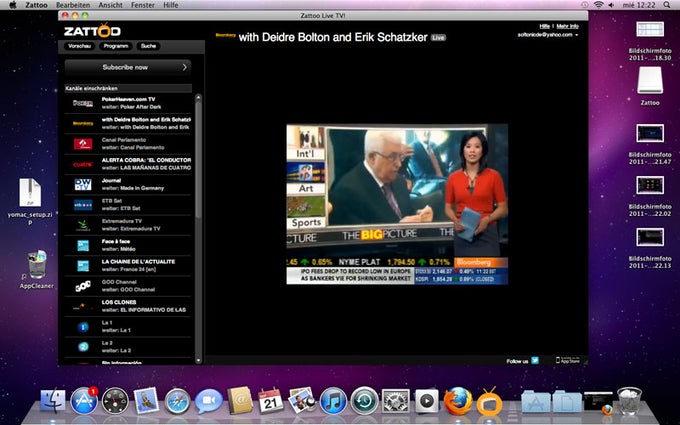The image size is (680, 425).
Task: Open the La 2 channel logo
Action: [x=83, y=347]
